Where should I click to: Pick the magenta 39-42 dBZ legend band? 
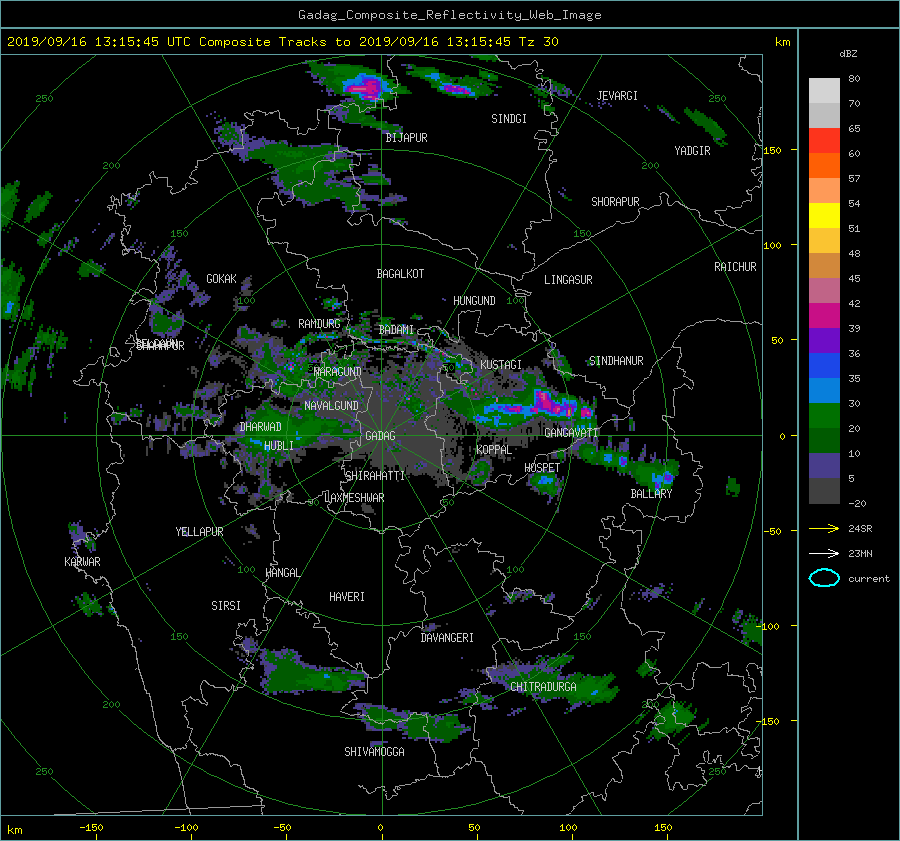point(824,316)
